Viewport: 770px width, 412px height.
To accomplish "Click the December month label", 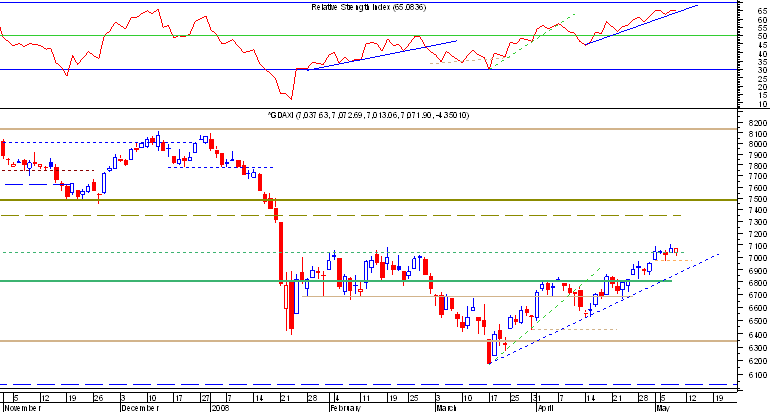I will [139, 408].
